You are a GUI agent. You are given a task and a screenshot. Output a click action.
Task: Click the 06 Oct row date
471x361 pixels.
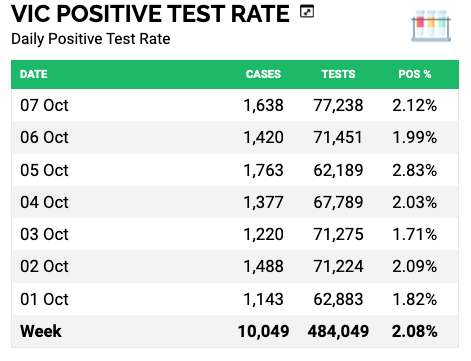point(44,137)
